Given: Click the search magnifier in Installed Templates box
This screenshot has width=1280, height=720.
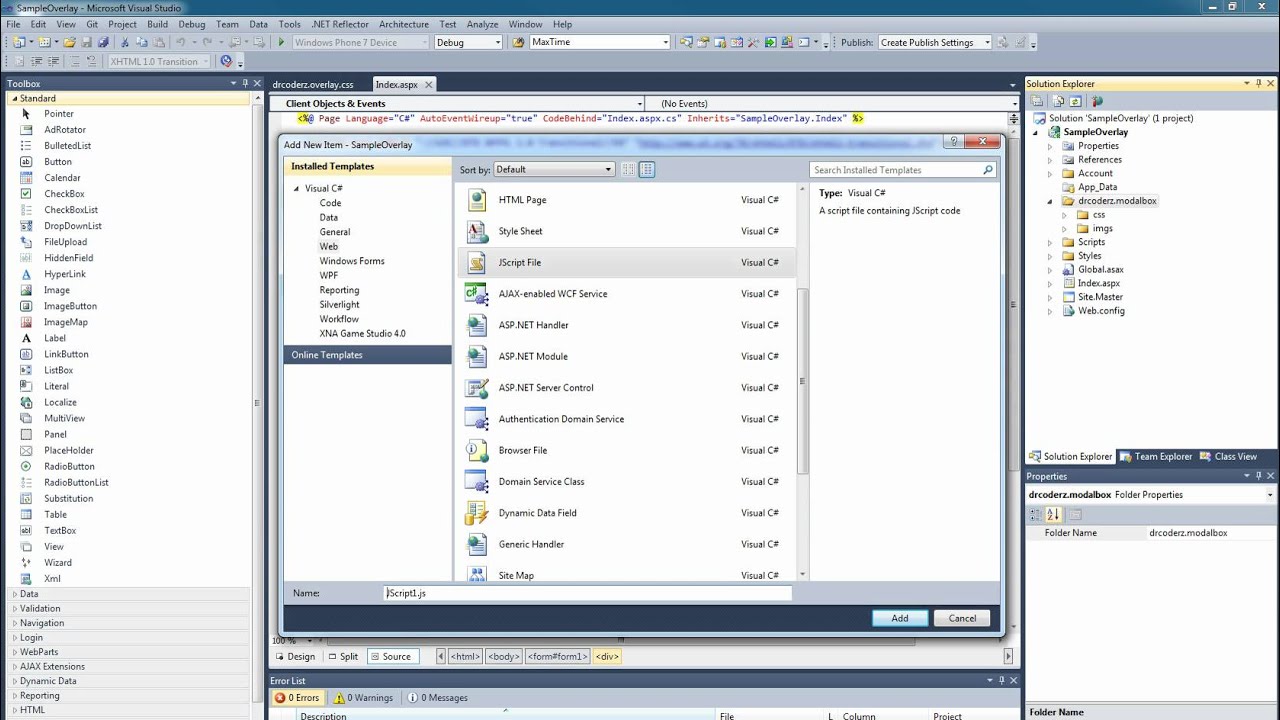Looking at the screenshot, I should click(x=988, y=170).
